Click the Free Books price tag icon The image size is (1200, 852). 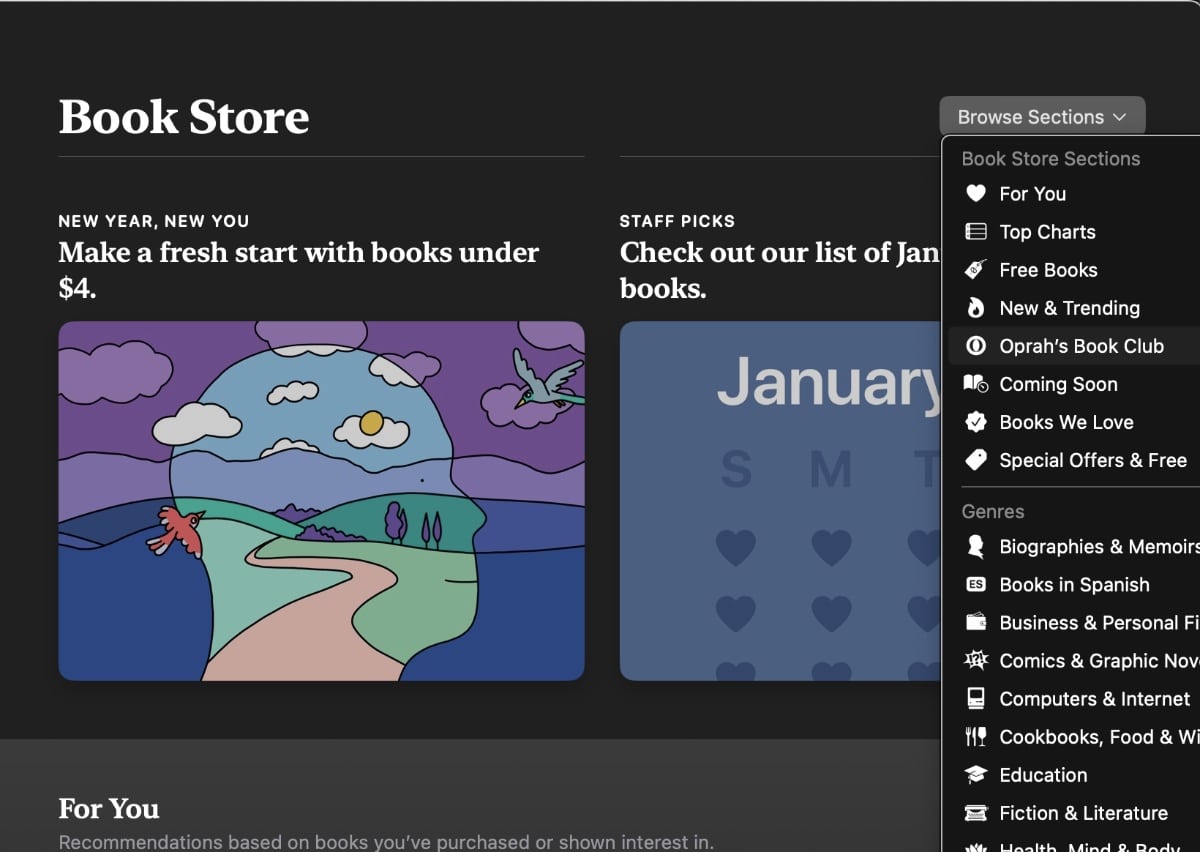[975, 270]
